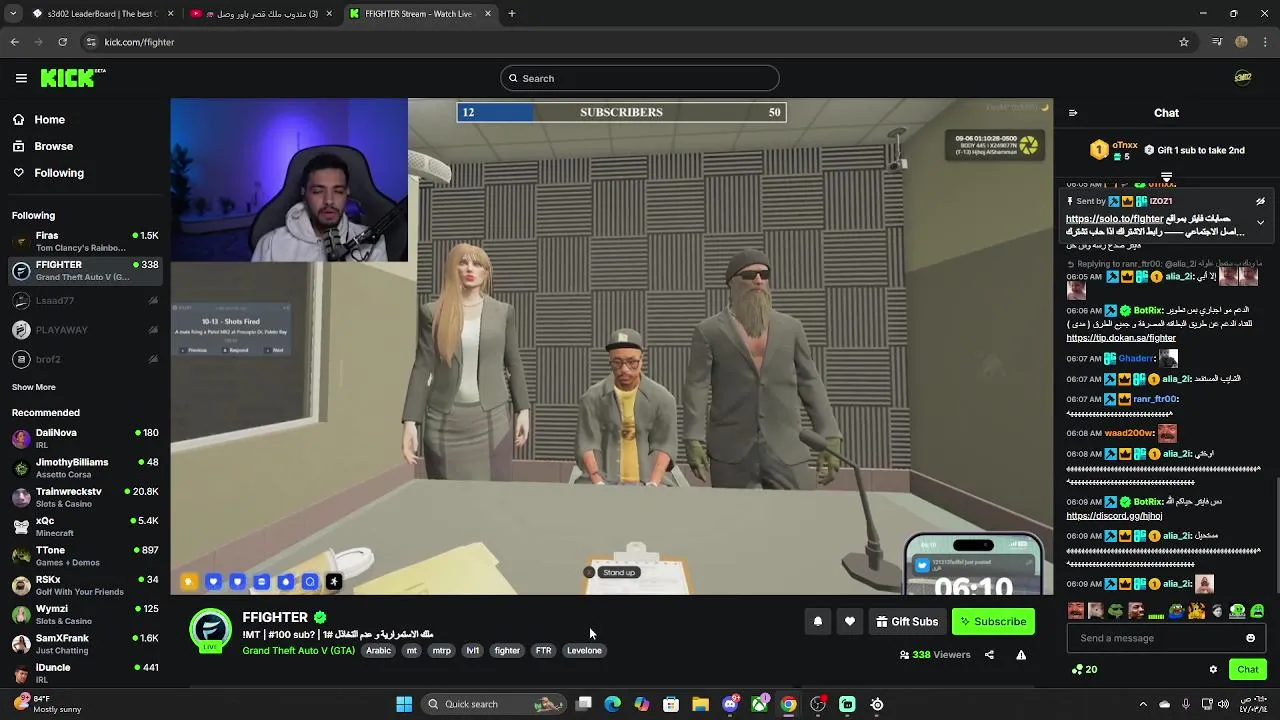Click the FTR tag

tap(543, 651)
